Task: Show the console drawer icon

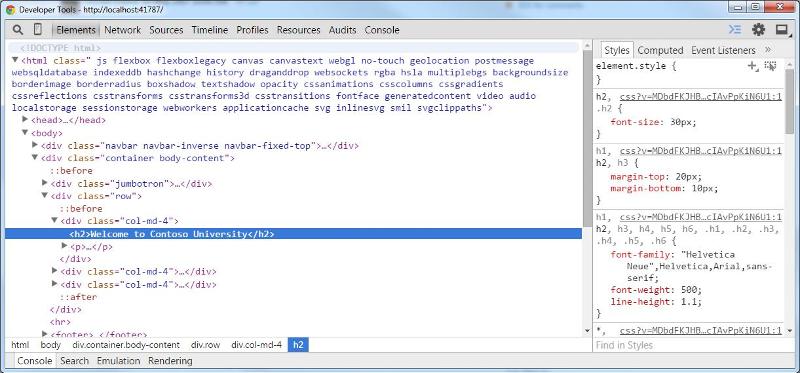Action: (735, 30)
